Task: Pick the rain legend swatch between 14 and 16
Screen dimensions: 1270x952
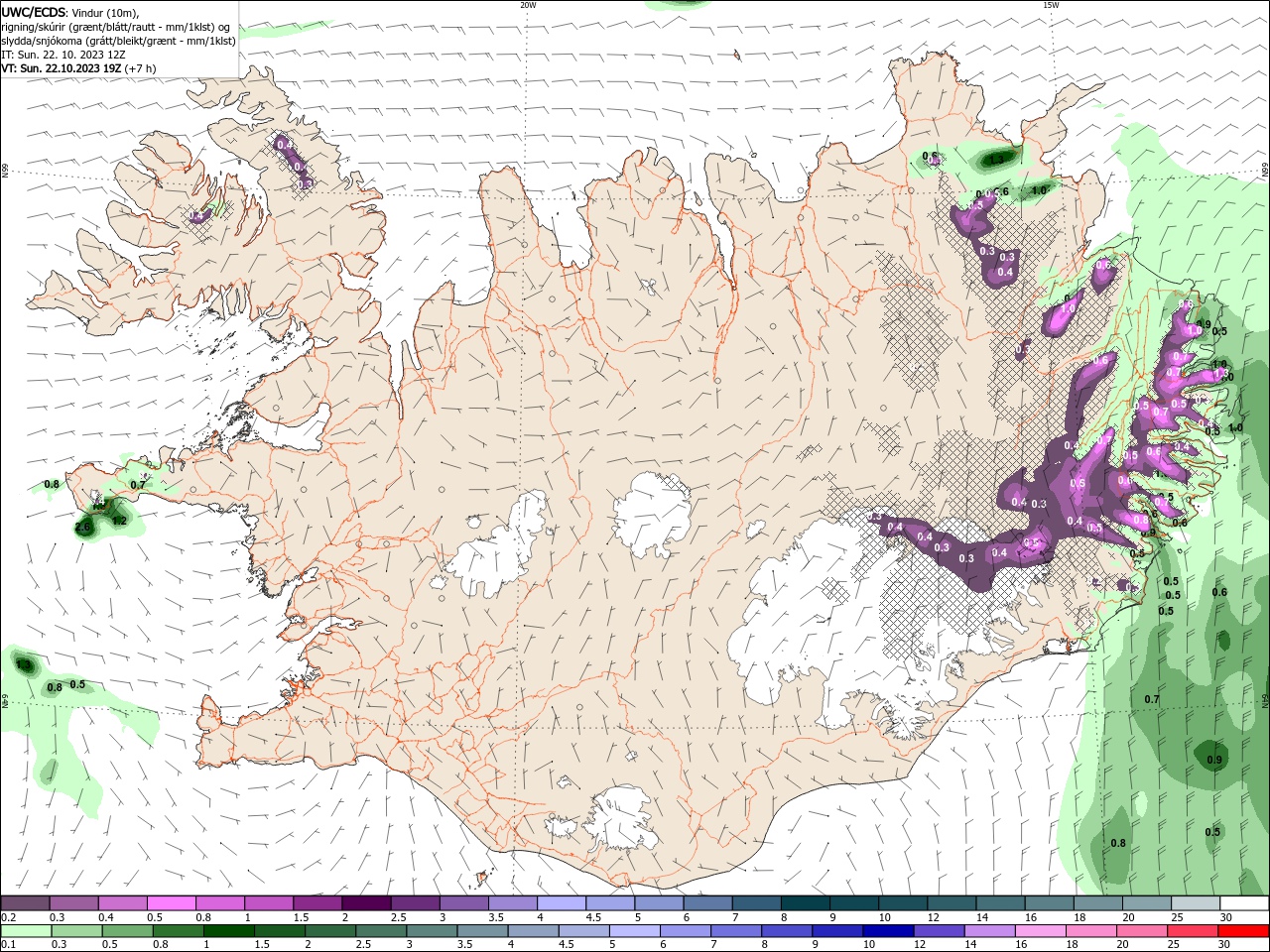Action: tap(988, 931)
